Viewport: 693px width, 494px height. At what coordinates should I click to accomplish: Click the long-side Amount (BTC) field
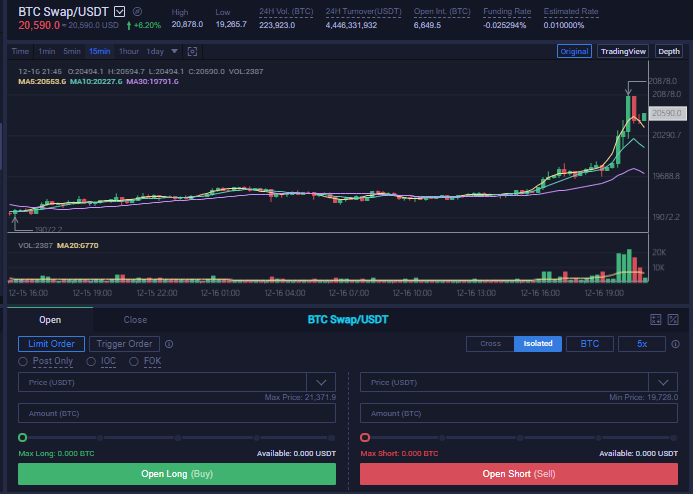click(x=177, y=413)
